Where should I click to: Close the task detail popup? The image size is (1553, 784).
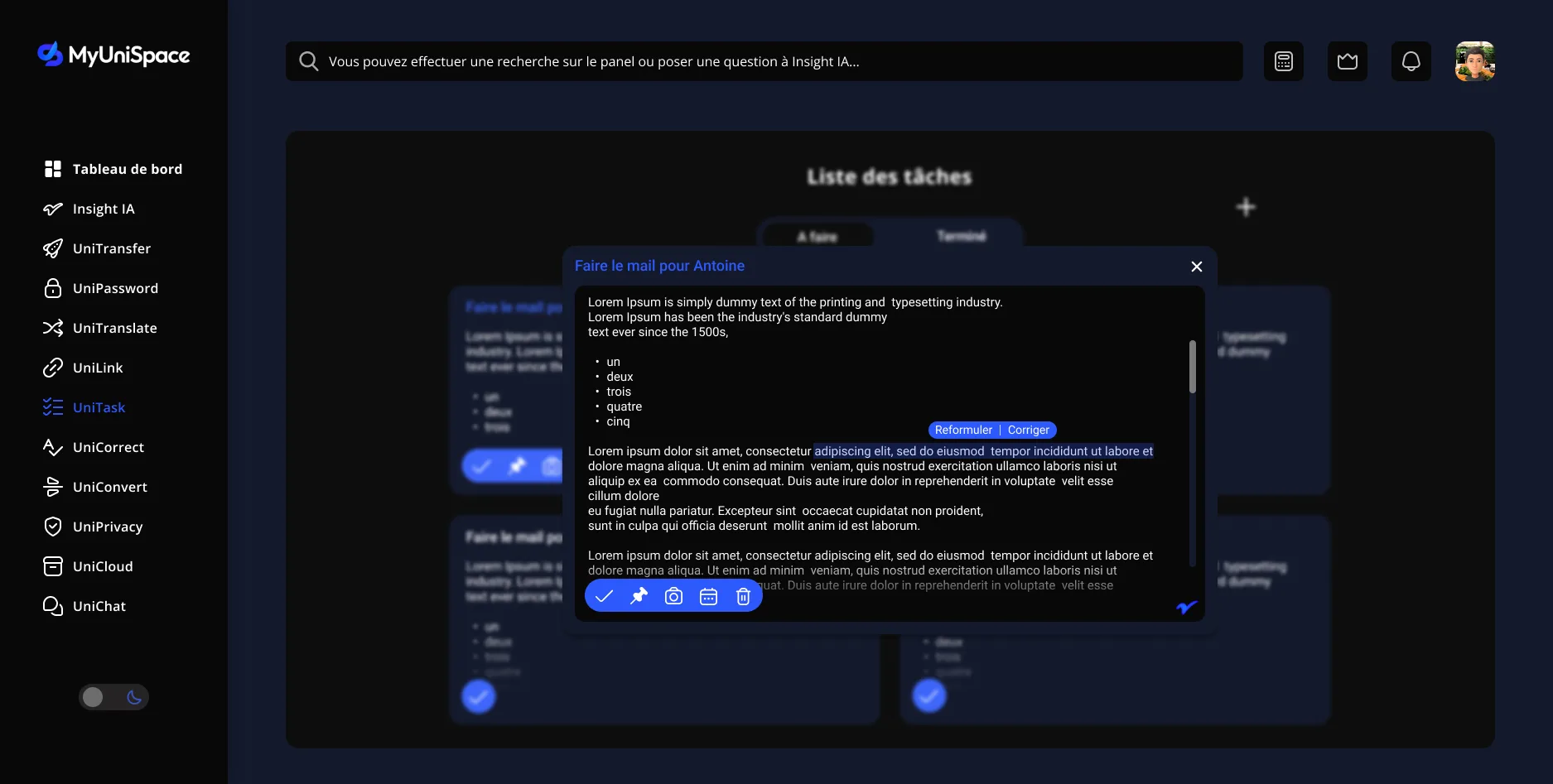tap(1196, 267)
